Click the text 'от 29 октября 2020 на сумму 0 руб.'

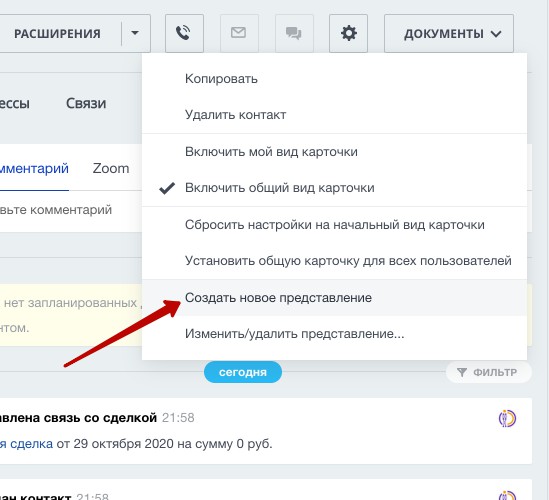[164, 444]
